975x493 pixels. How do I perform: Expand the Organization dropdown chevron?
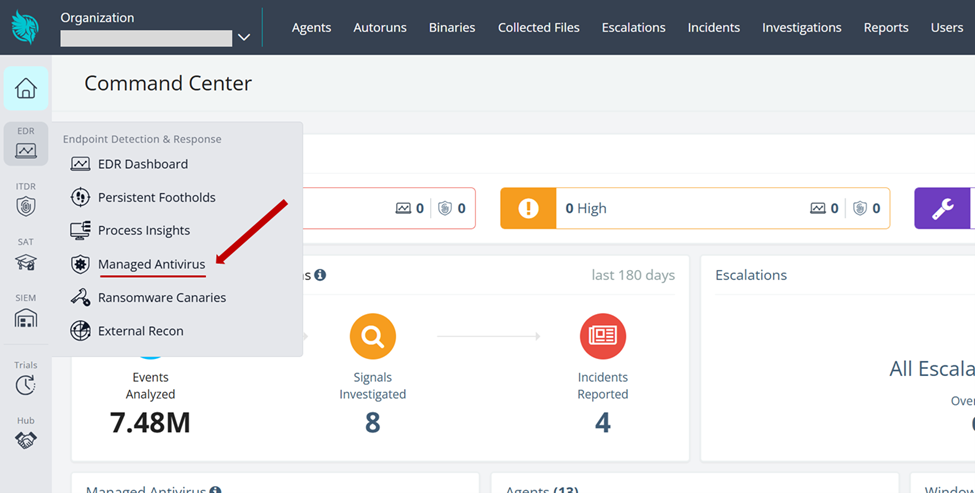244,38
